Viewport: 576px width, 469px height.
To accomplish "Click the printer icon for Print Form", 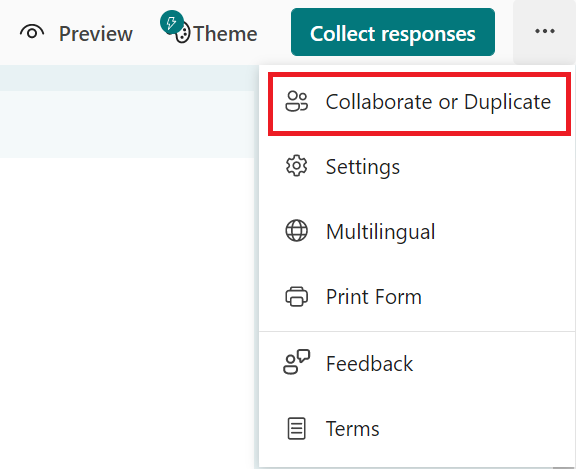I will pyautogui.click(x=296, y=296).
